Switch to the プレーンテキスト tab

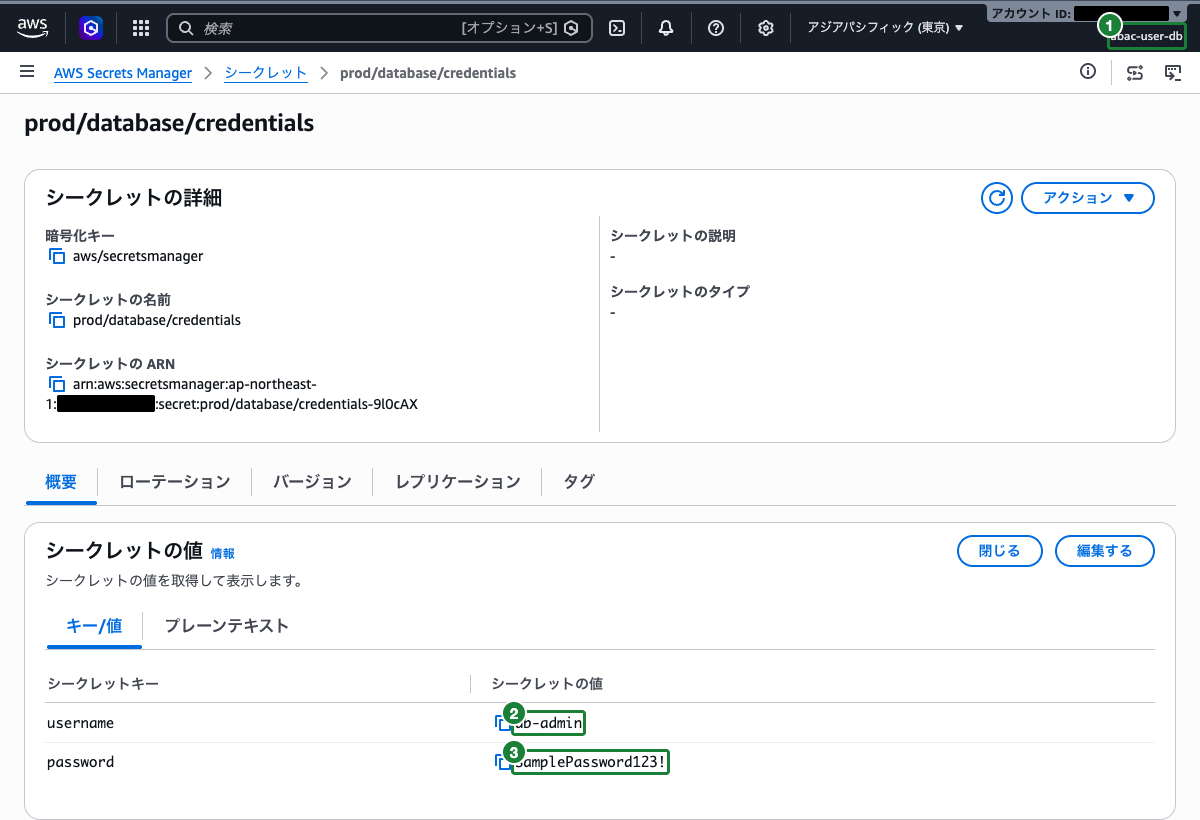click(x=227, y=626)
